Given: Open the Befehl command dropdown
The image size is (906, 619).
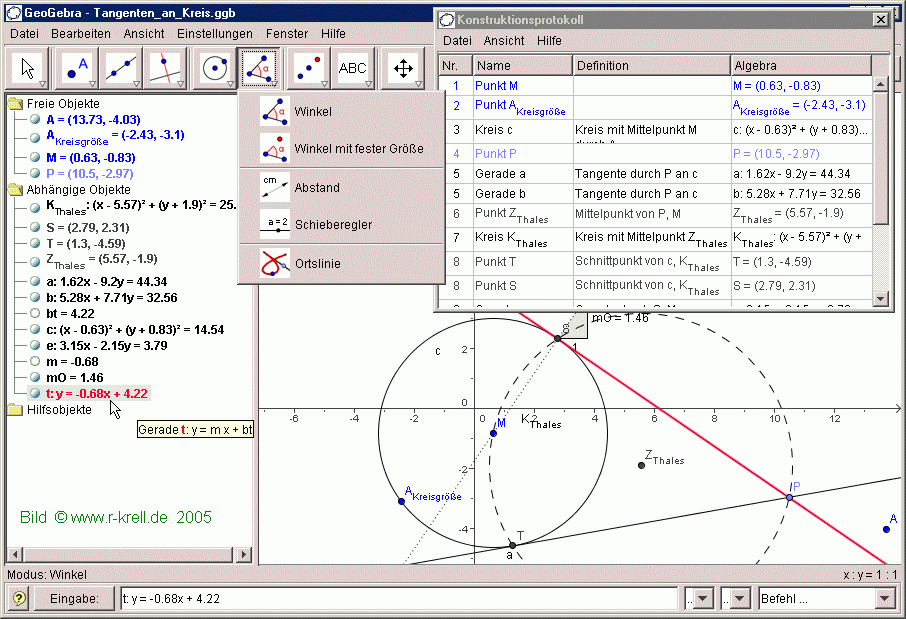Looking at the screenshot, I should click(884, 598).
